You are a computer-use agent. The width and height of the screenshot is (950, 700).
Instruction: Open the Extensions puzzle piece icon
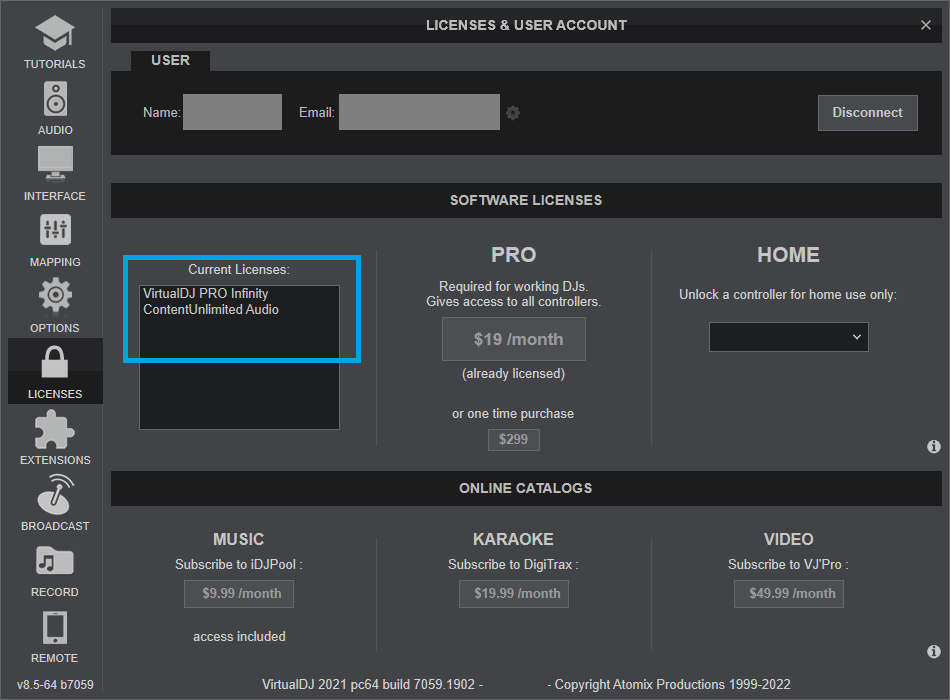point(55,429)
